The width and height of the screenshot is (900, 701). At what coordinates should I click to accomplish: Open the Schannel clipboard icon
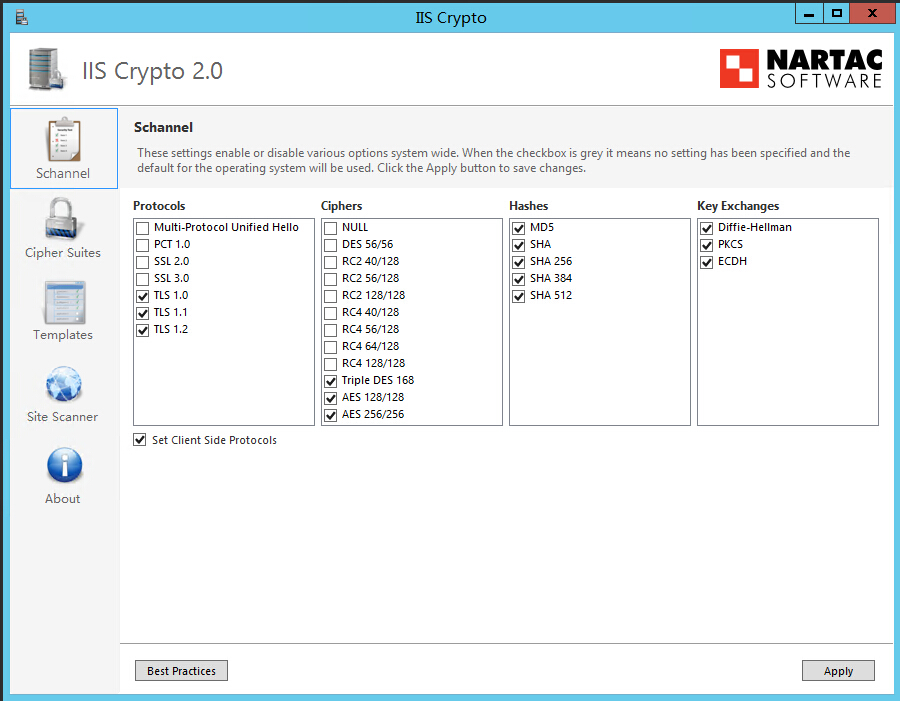pos(64,140)
